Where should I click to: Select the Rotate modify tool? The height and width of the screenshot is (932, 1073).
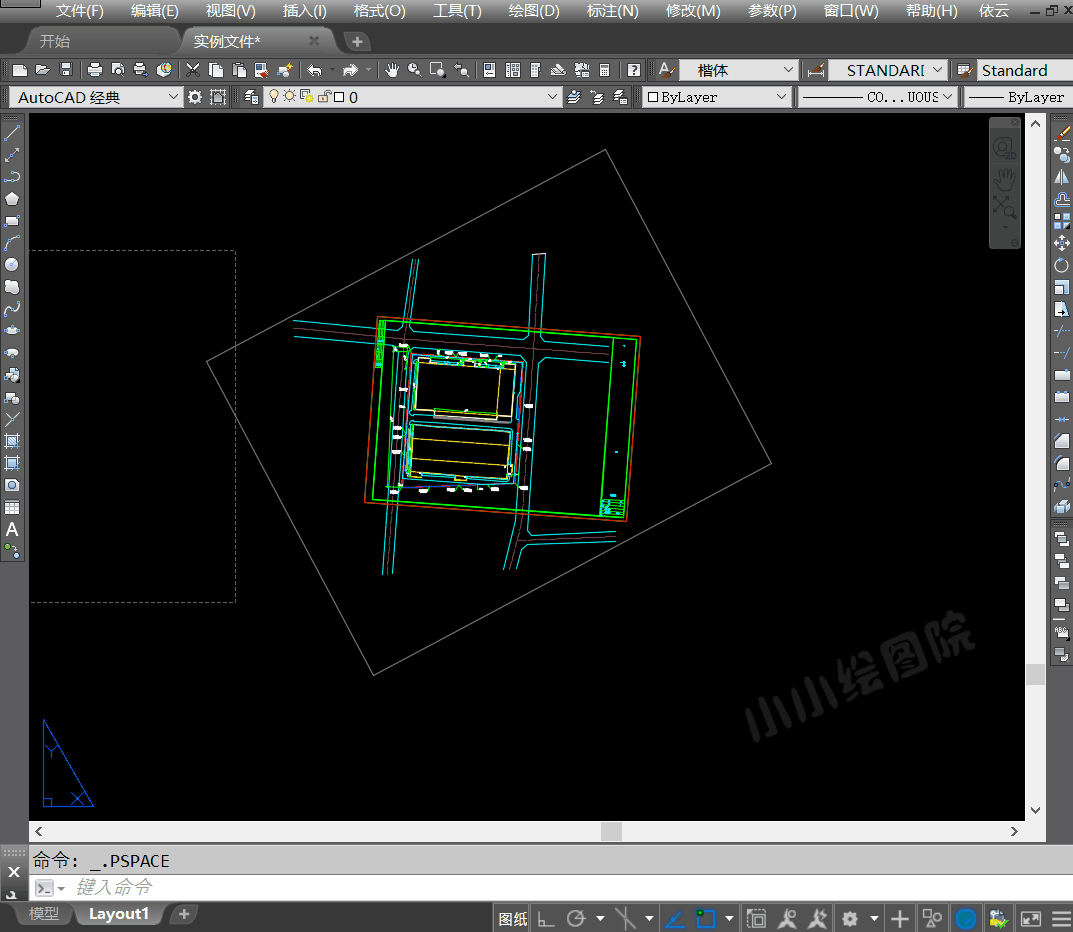tap(1062, 265)
